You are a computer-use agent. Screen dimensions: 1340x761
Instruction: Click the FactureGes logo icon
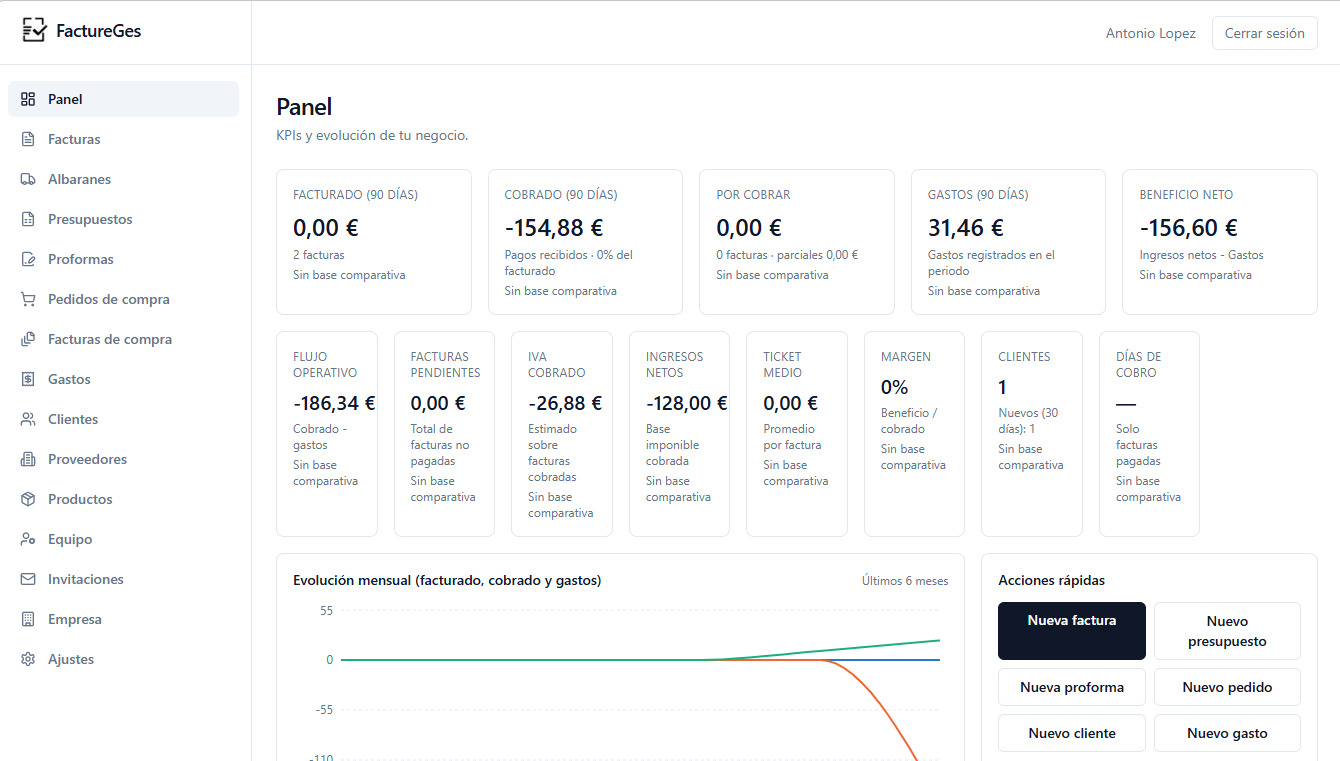click(34, 31)
